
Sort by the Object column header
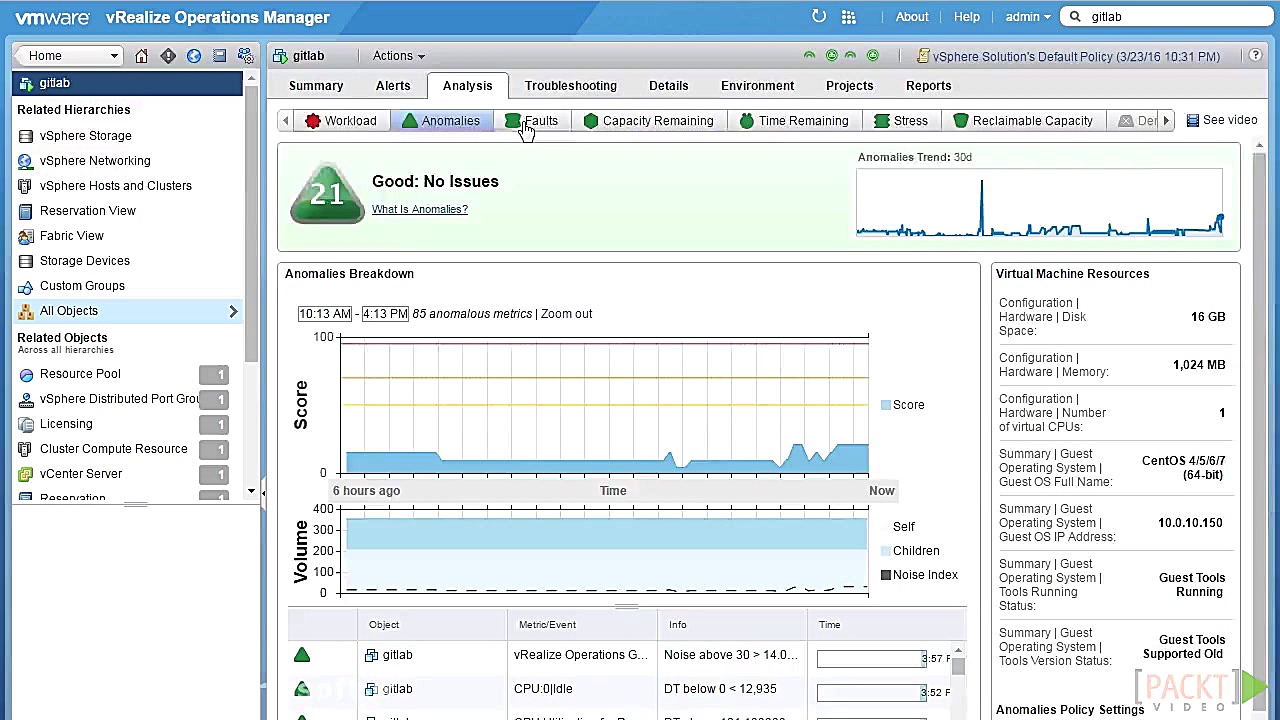432,625
